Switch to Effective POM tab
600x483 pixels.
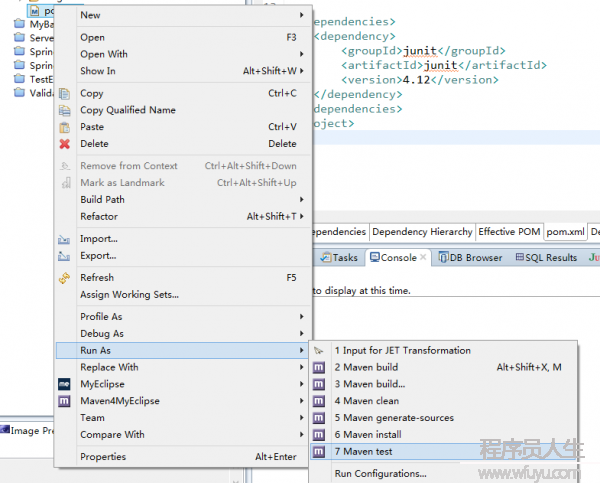pyautogui.click(x=509, y=232)
